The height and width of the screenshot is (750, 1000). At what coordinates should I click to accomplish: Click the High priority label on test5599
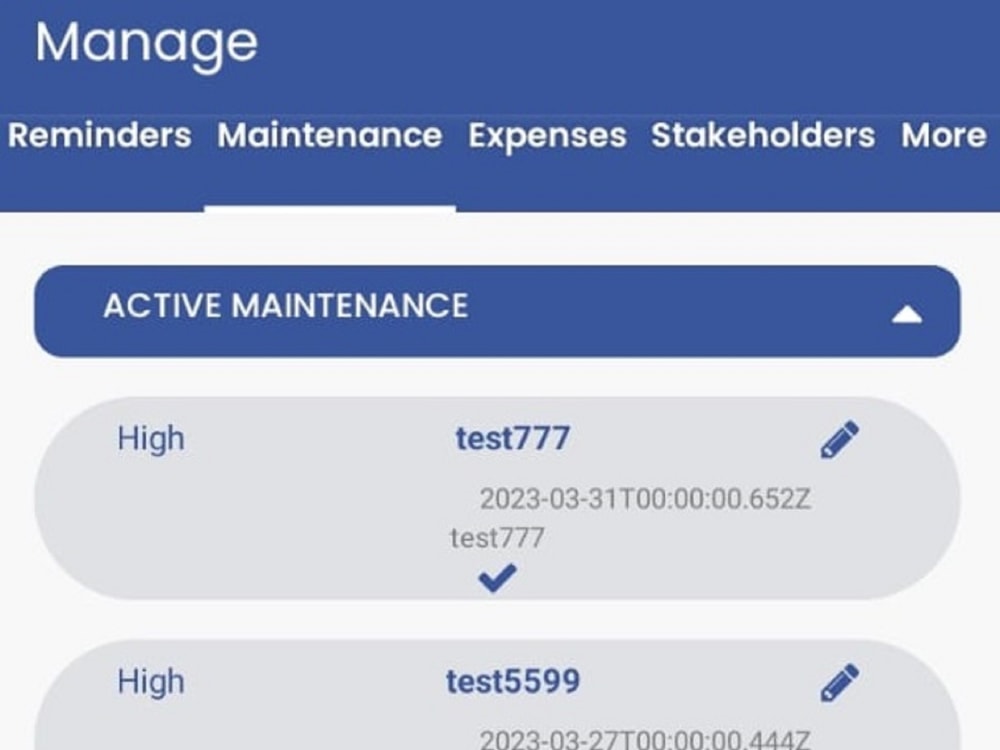pos(151,680)
